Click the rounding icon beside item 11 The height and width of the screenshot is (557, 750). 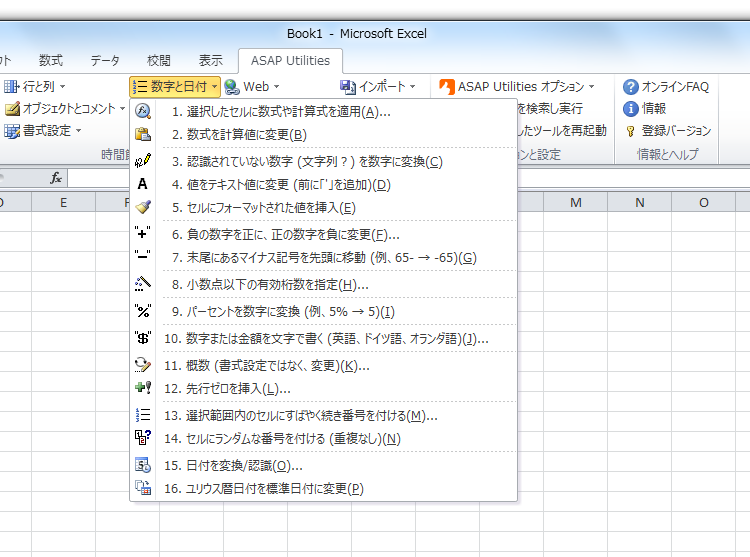143,365
